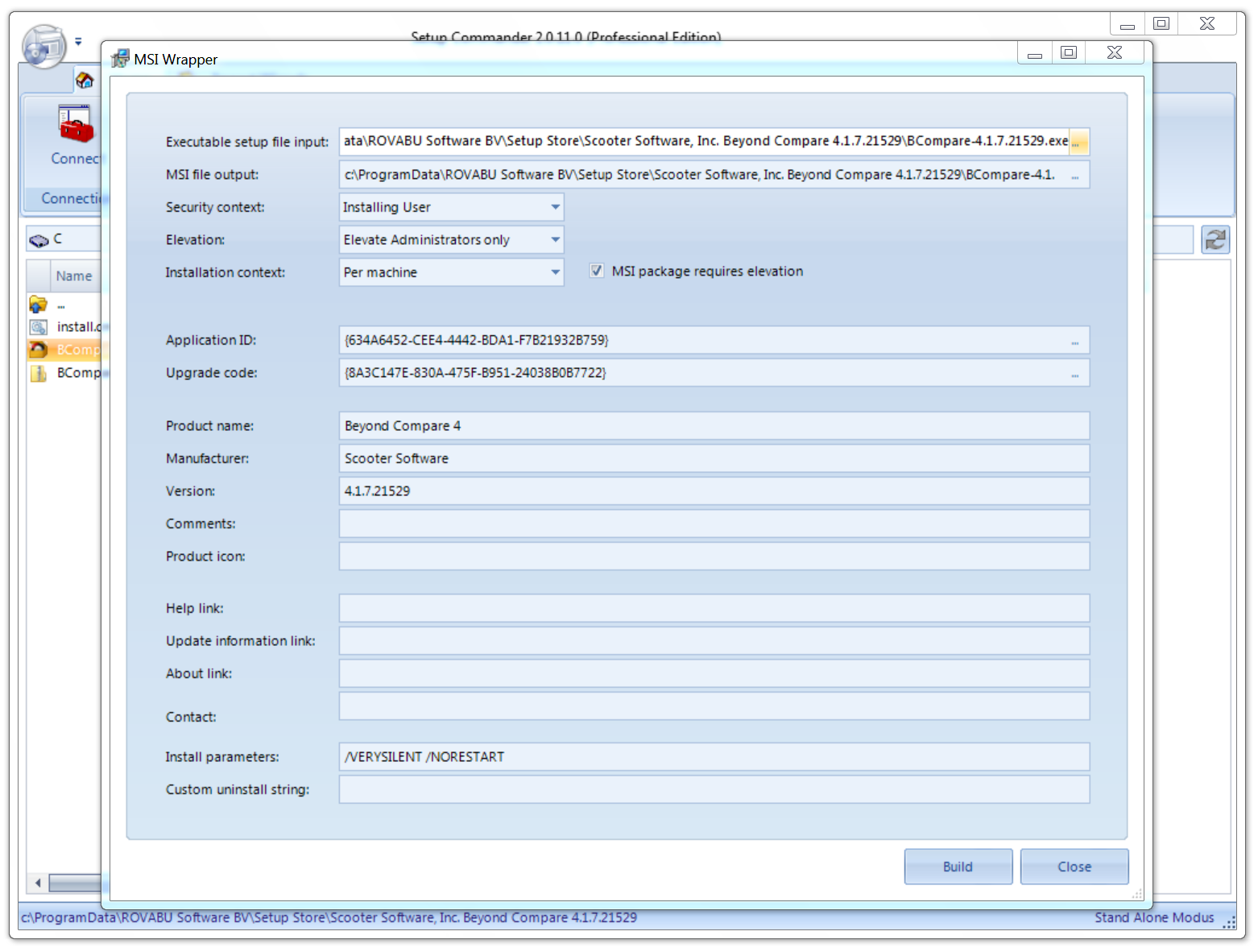Close MSI Wrapper dialog with X button
The image size is (1258, 952).
(x=1115, y=53)
